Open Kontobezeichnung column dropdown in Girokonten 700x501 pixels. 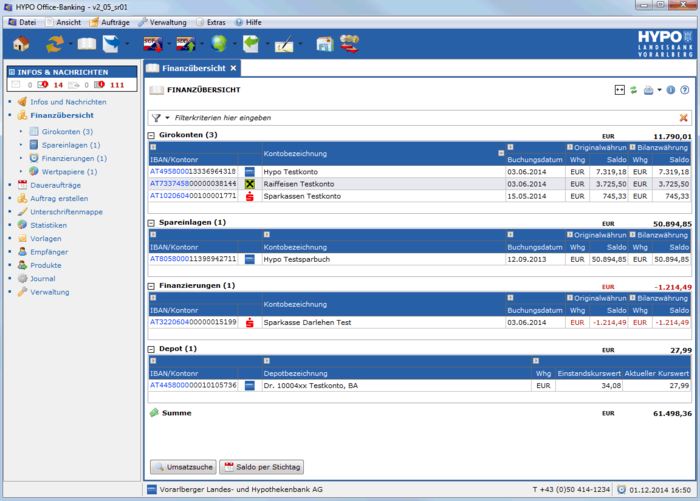[x=501, y=153]
